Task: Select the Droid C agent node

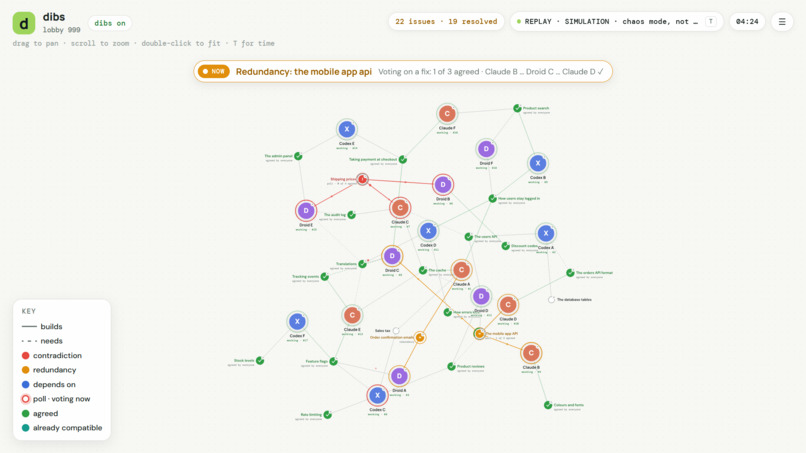Action: coord(392,256)
